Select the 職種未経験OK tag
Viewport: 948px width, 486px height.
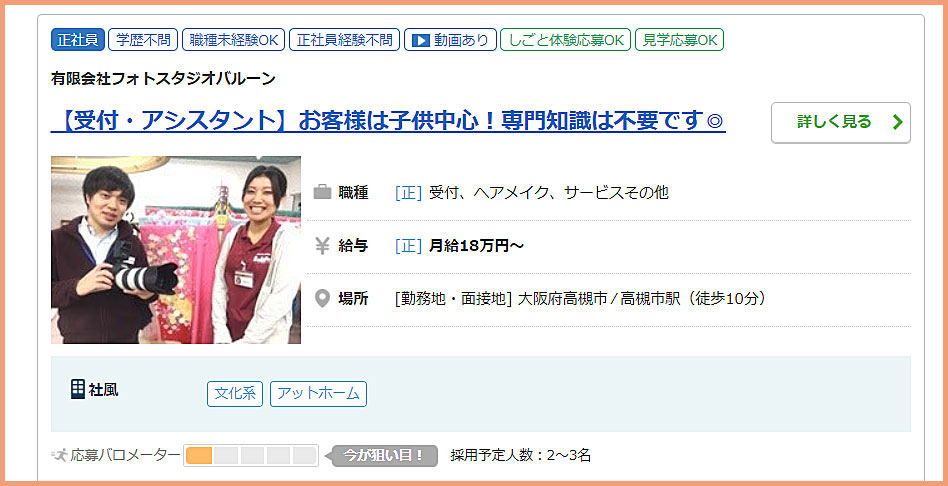point(233,40)
